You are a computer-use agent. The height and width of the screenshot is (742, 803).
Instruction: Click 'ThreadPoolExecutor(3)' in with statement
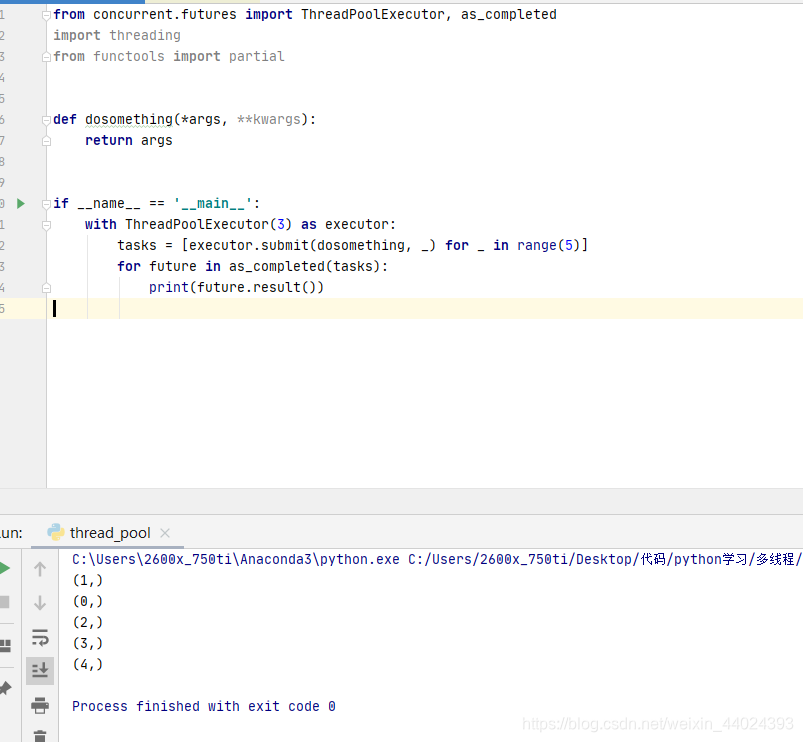pos(208,224)
